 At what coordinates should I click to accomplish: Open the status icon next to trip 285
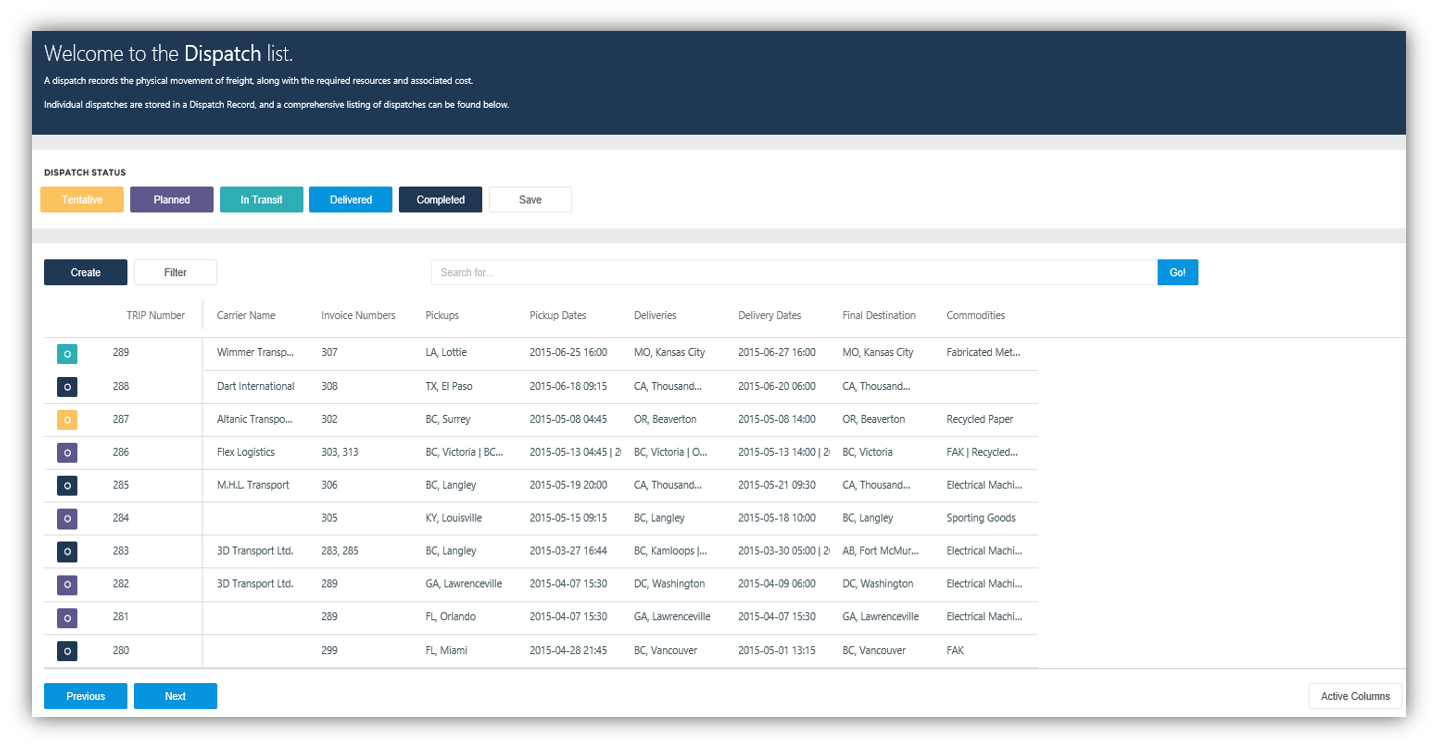pyautogui.click(x=66, y=485)
